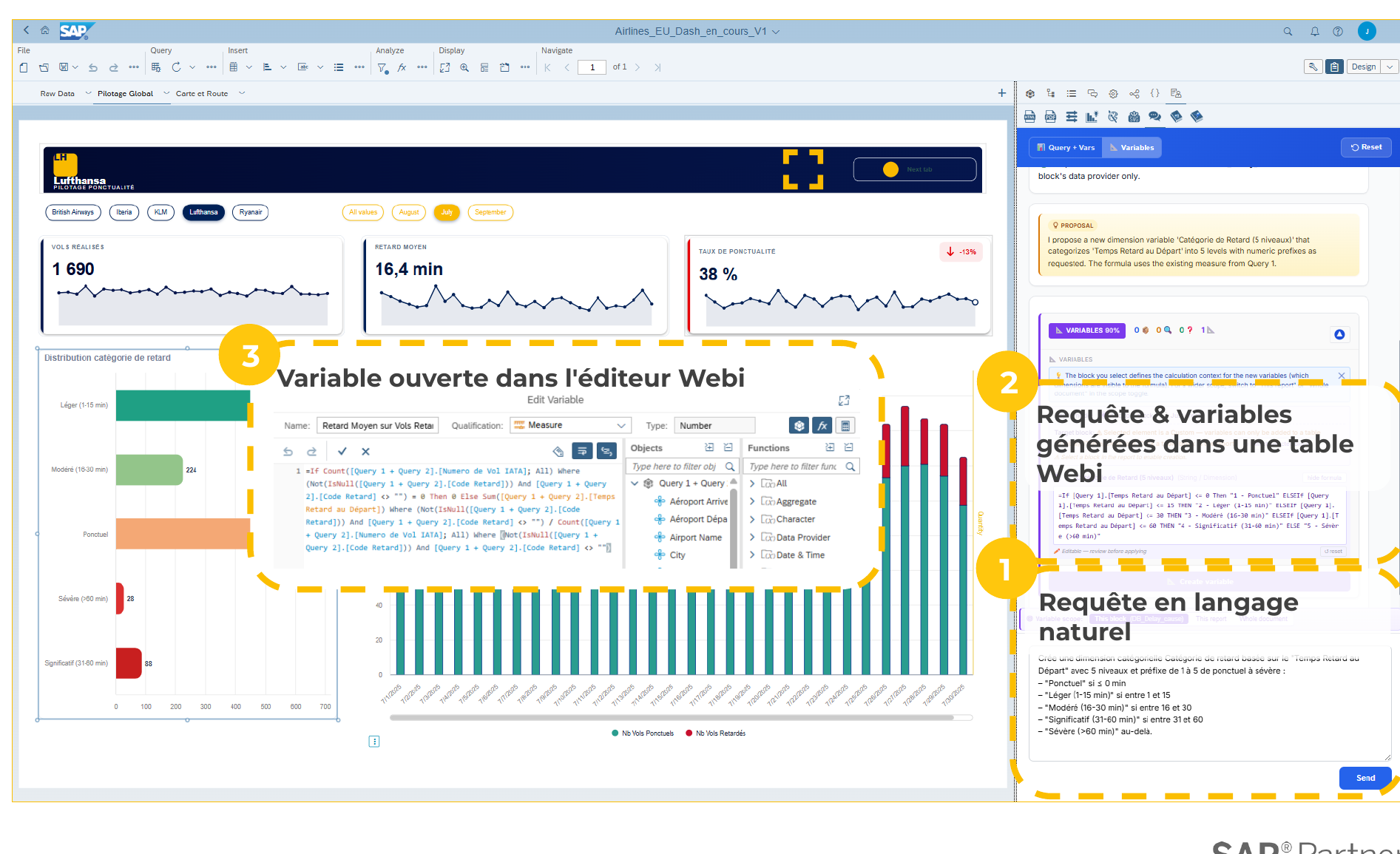Open the home page icon
The image size is (1400, 854).
tap(45, 30)
